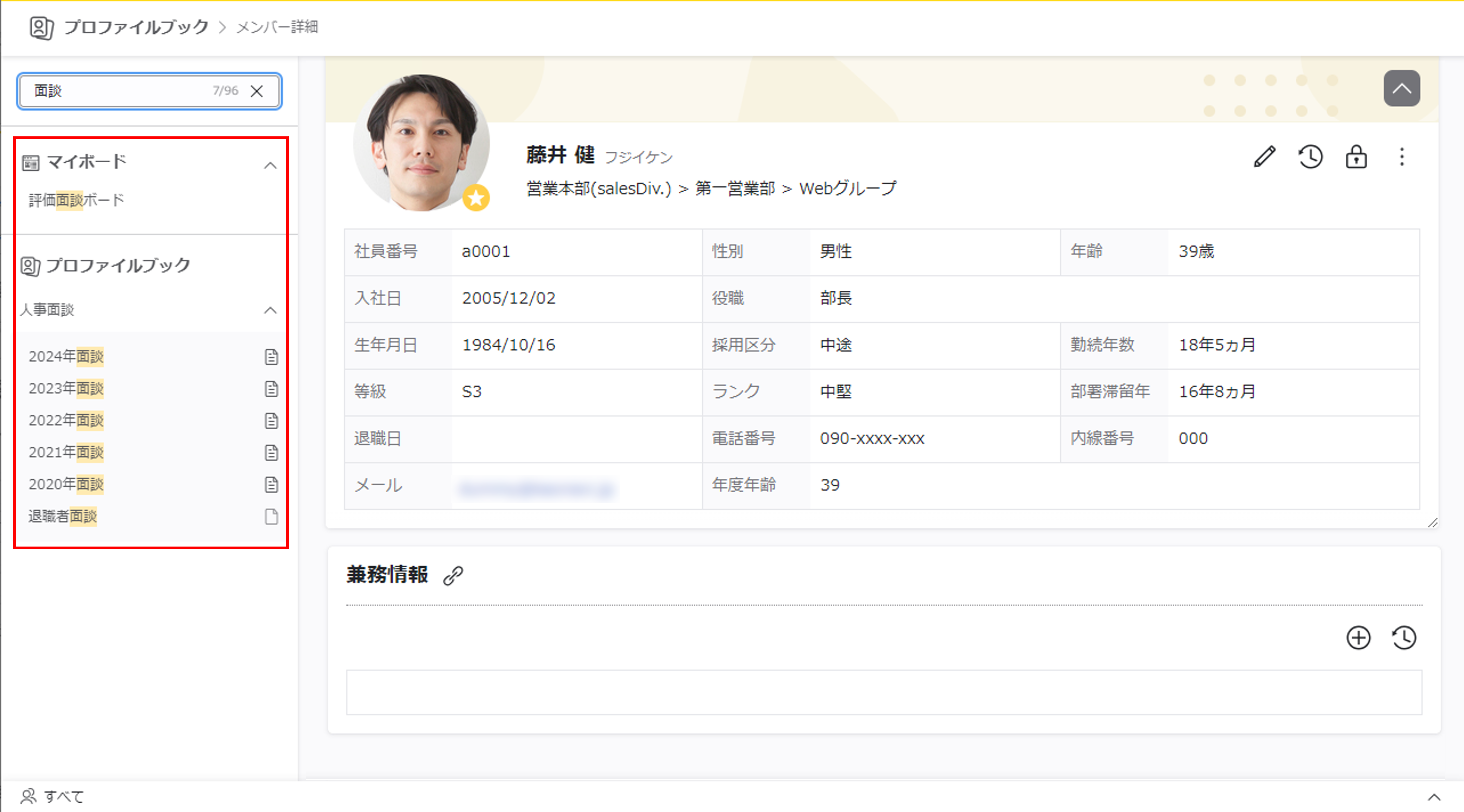Click the document icon for 2024年面談

(x=271, y=357)
